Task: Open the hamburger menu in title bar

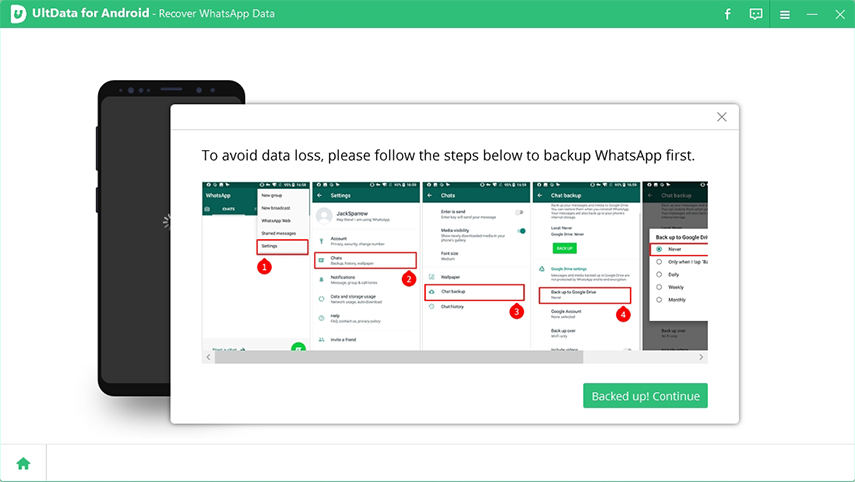Action: pyautogui.click(x=785, y=15)
